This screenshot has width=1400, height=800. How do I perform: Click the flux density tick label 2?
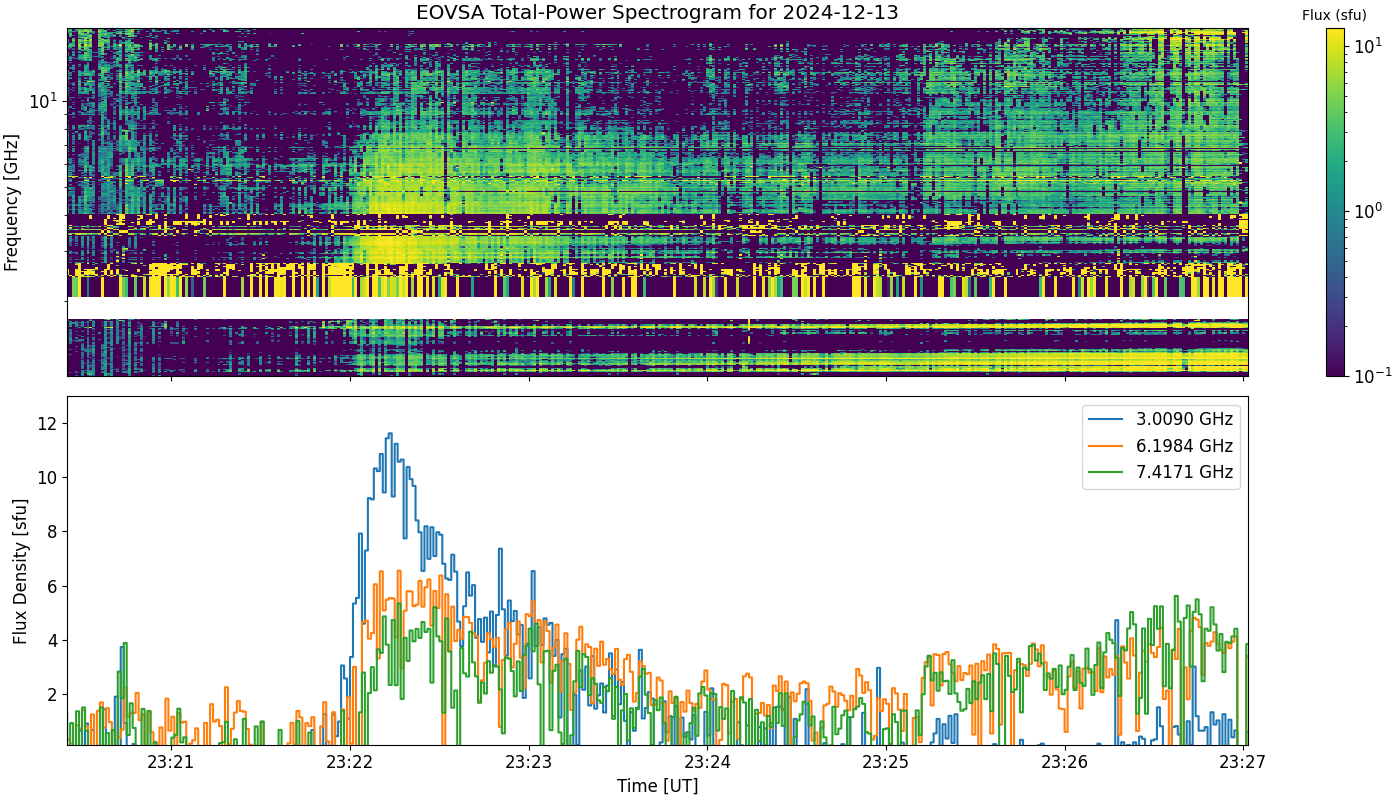click(54, 695)
